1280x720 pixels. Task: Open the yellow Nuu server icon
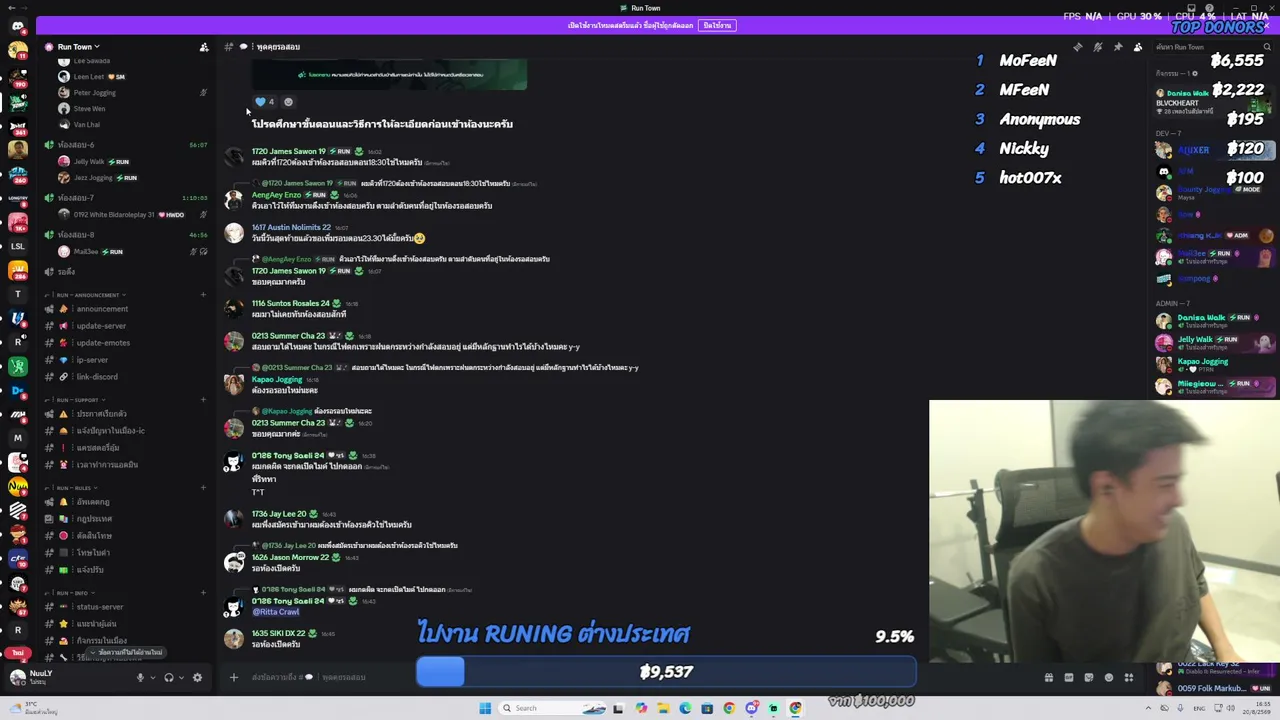(17, 486)
